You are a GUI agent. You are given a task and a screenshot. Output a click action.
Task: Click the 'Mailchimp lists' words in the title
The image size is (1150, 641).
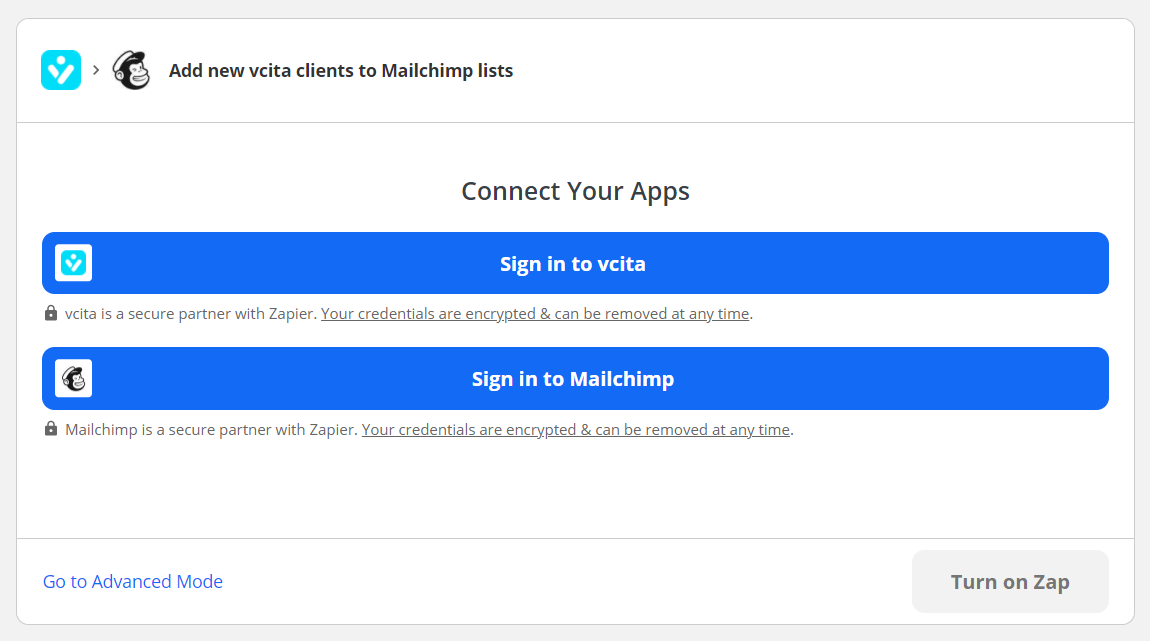(x=447, y=70)
